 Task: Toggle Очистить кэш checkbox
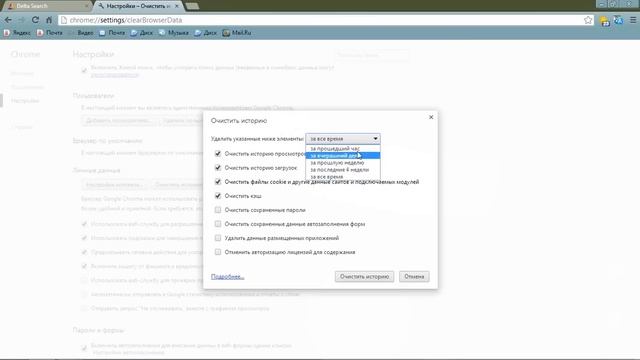[218, 196]
